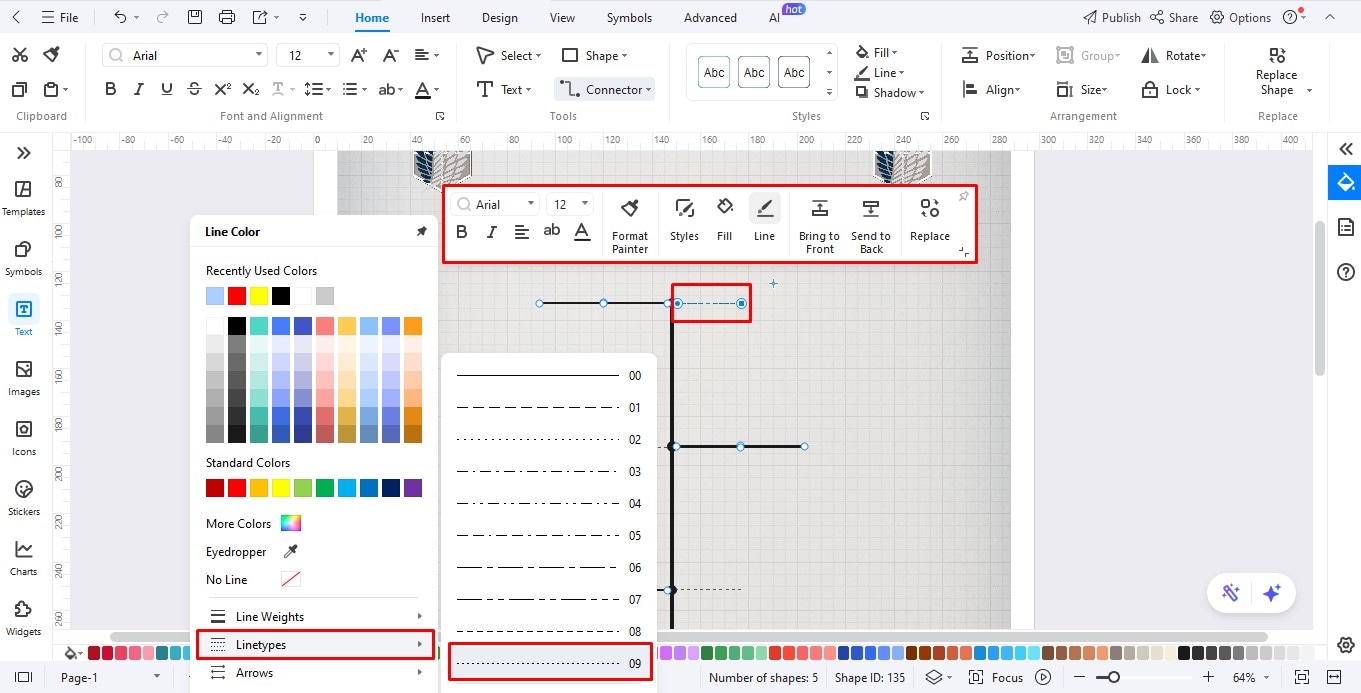Open the Icons sidebar panel

pyautogui.click(x=24, y=437)
